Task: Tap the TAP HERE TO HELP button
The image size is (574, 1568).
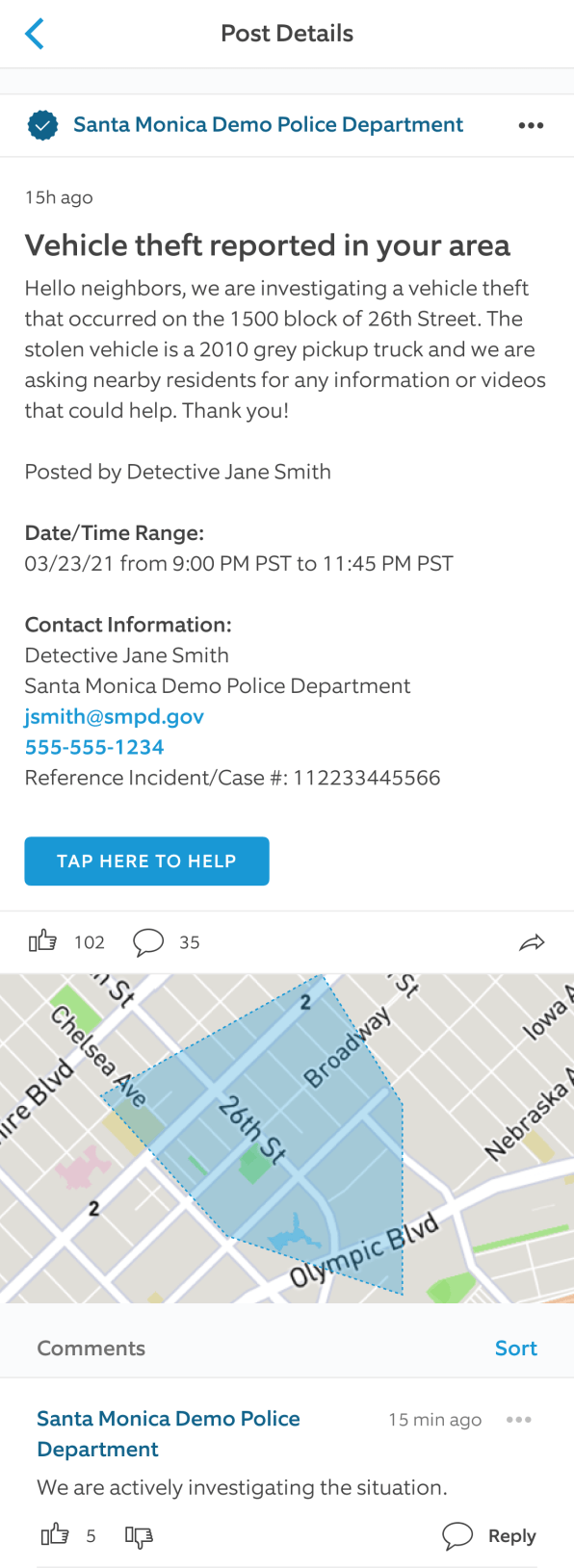Action: 146,861
